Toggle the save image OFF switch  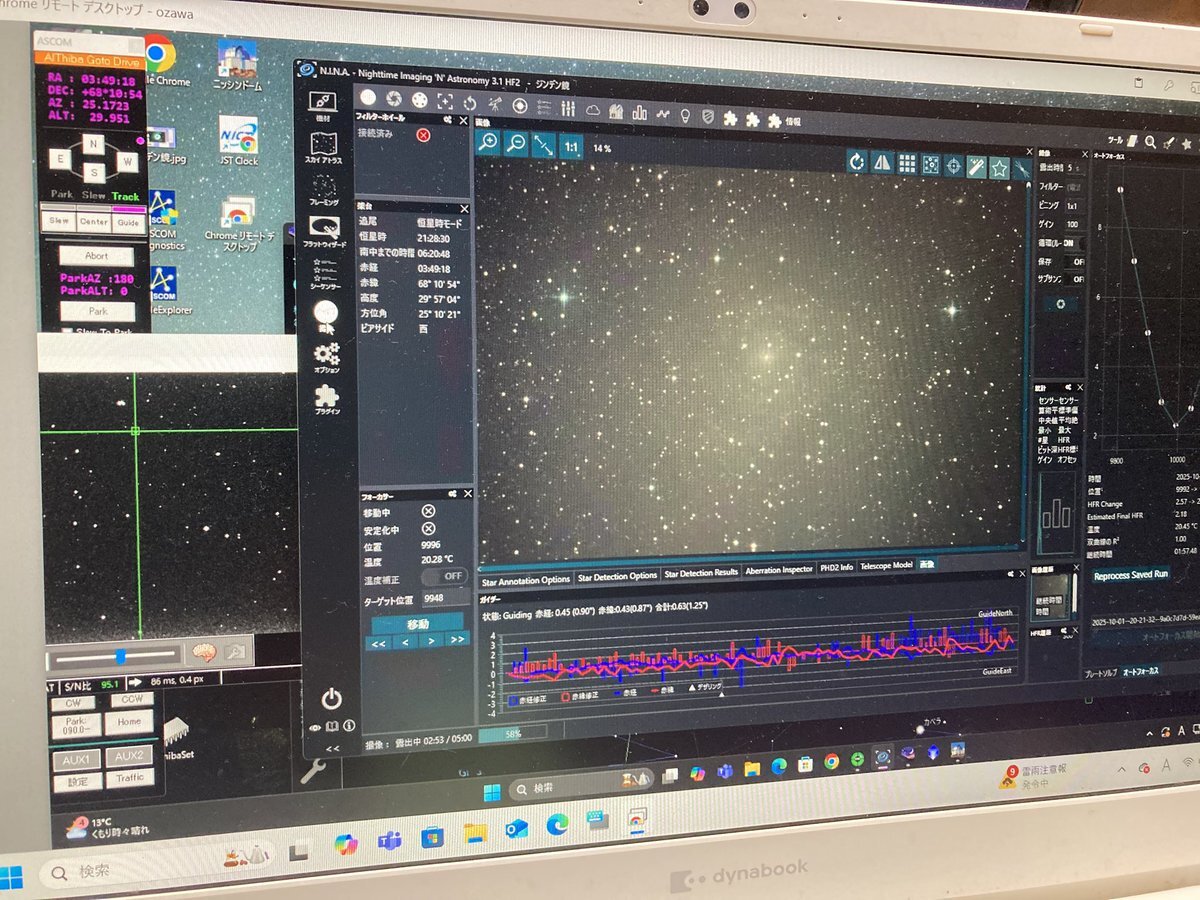[1076, 260]
